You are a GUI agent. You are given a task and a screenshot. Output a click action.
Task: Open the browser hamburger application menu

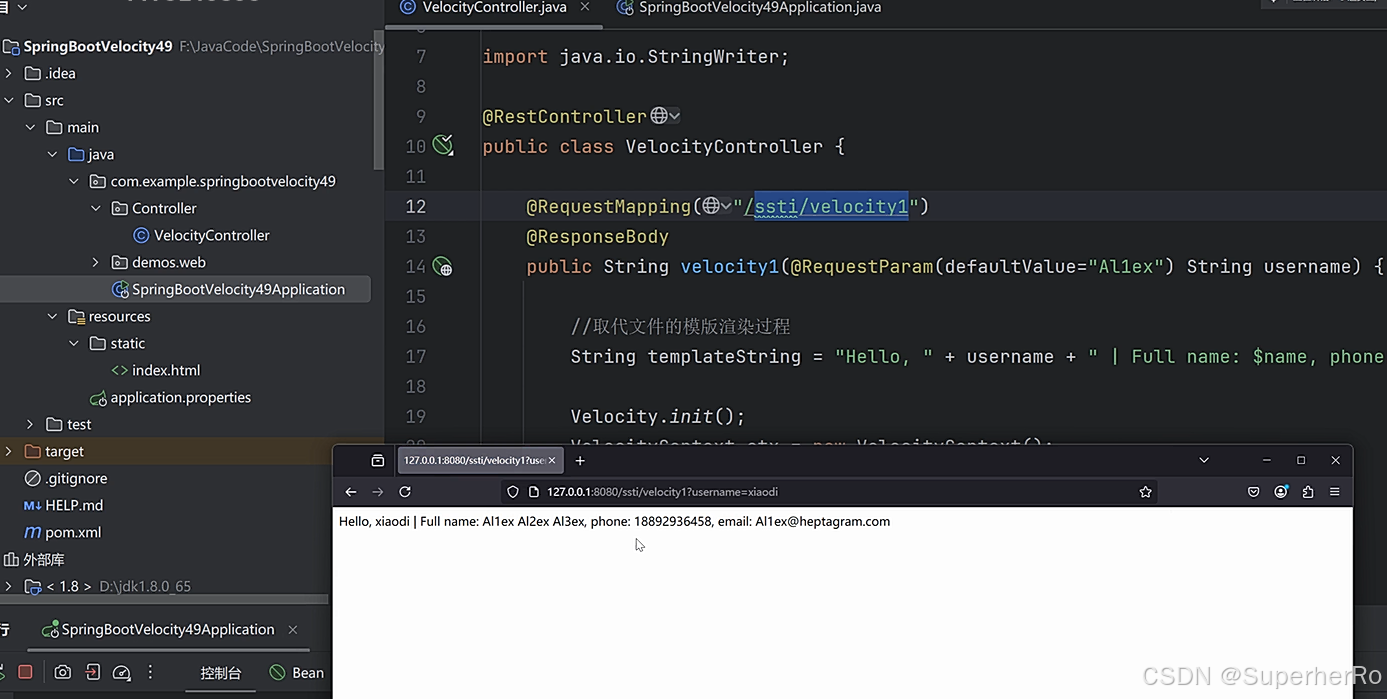pos(1335,492)
